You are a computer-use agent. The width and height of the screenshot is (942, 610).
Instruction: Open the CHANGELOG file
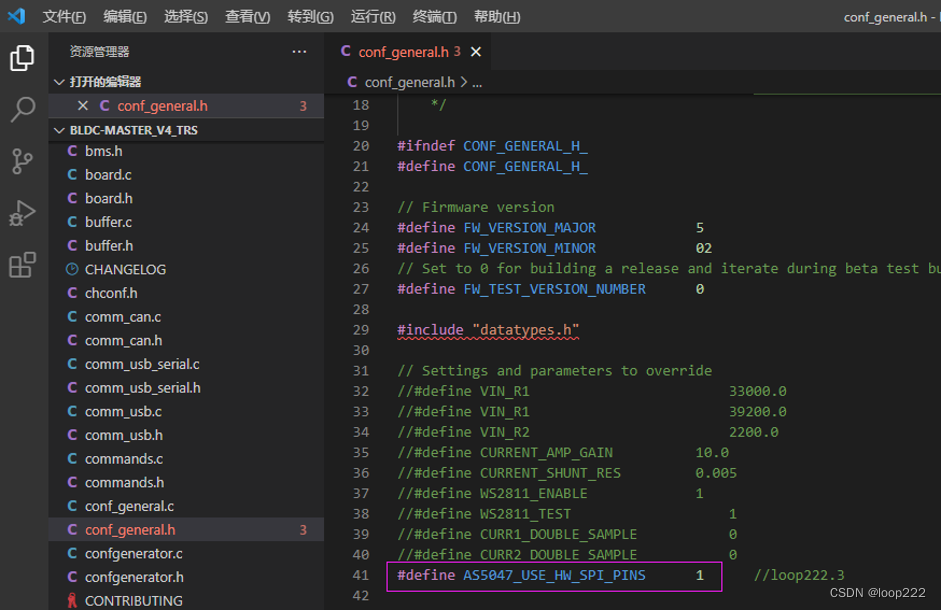tap(125, 269)
